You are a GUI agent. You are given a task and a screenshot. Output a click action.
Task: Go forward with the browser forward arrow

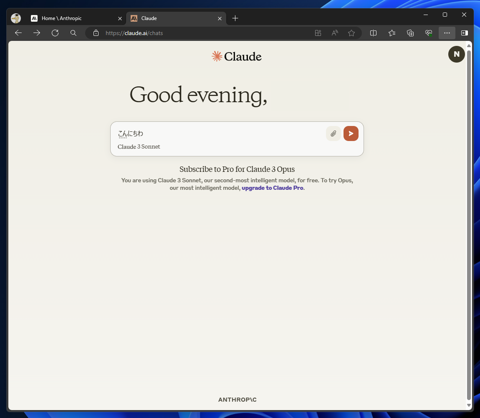[x=37, y=33]
